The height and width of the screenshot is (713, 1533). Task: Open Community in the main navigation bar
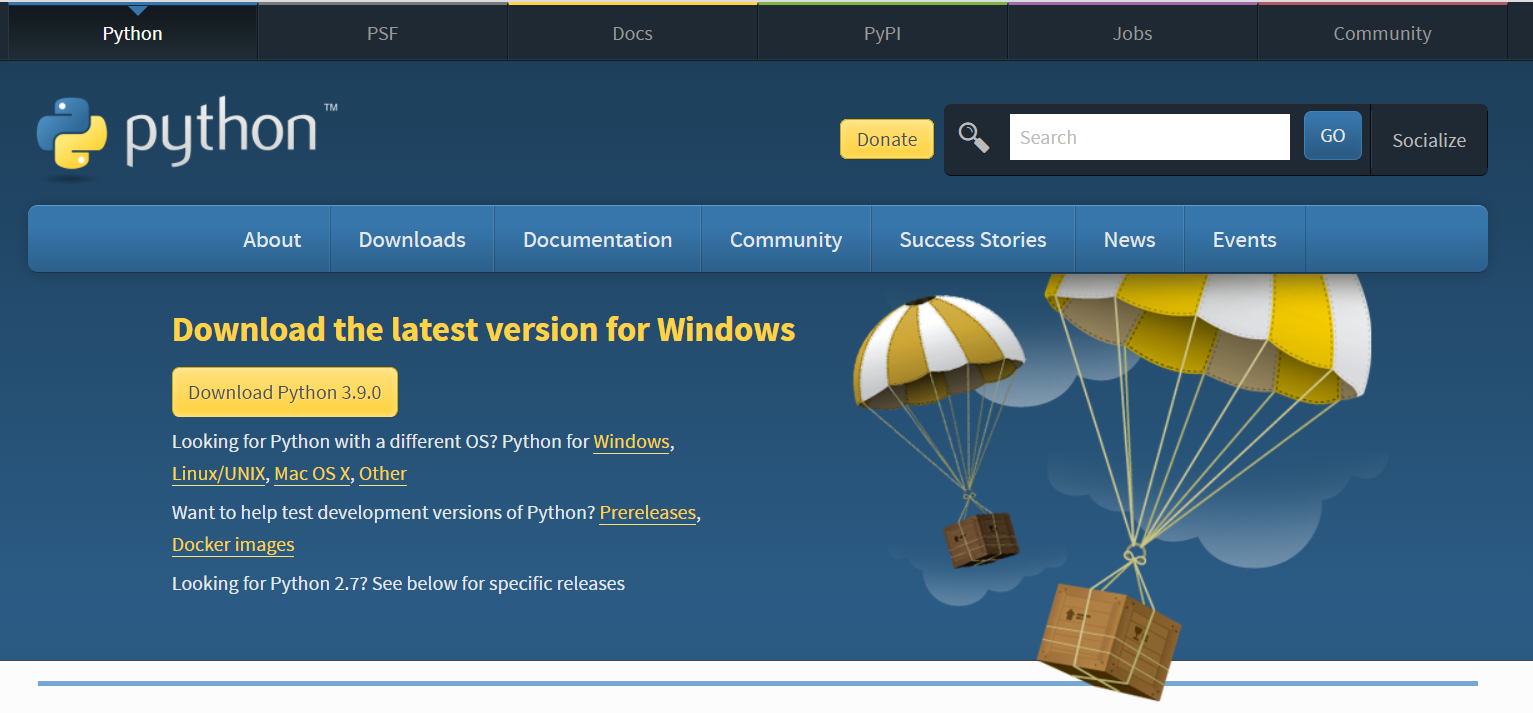pyautogui.click(x=786, y=239)
